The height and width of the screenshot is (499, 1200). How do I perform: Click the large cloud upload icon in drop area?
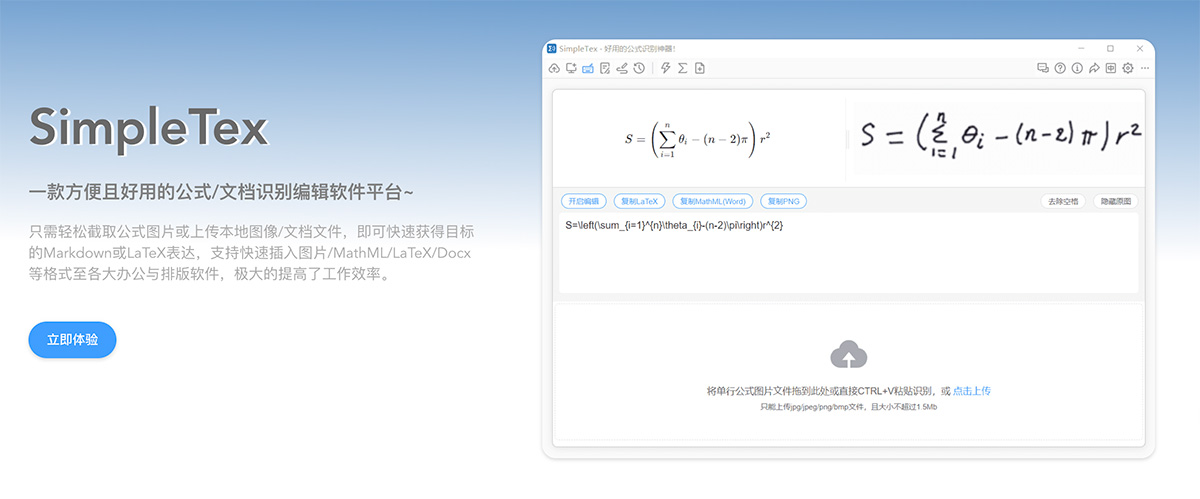coord(849,355)
